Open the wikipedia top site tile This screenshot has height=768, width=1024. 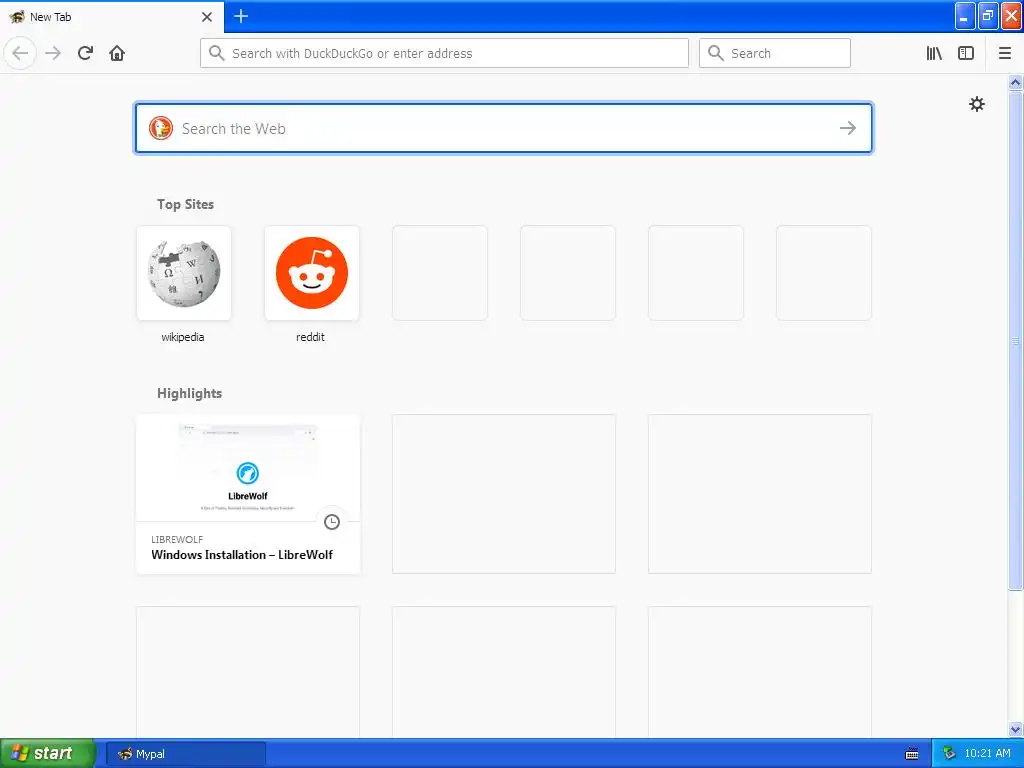pos(184,273)
